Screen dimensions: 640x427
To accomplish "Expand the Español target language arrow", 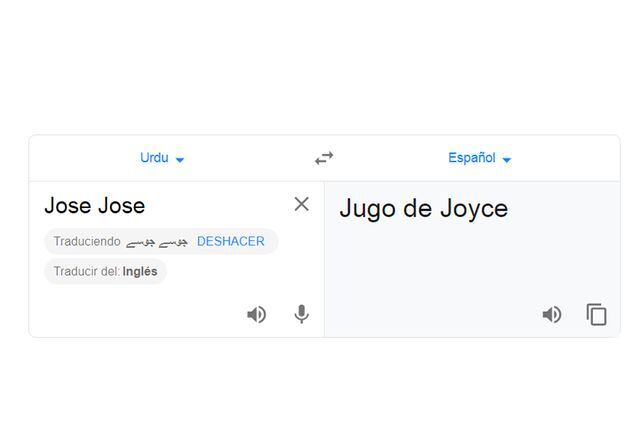I will pyautogui.click(x=507, y=159).
